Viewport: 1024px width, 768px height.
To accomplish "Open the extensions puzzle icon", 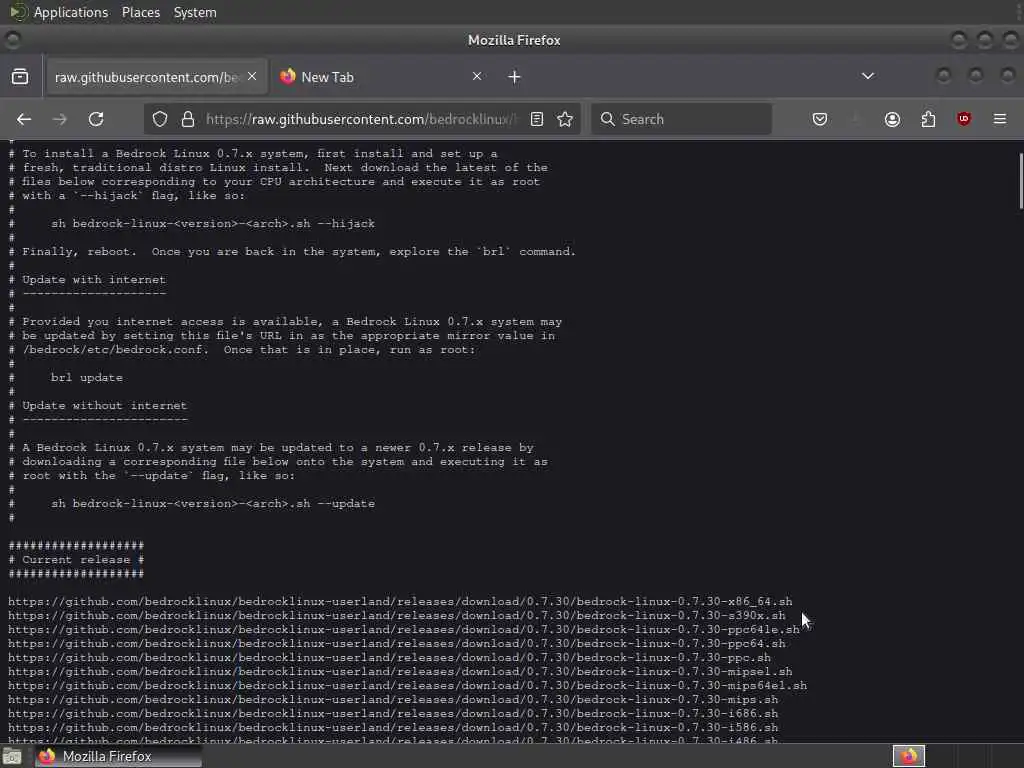I will click(x=928, y=119).
